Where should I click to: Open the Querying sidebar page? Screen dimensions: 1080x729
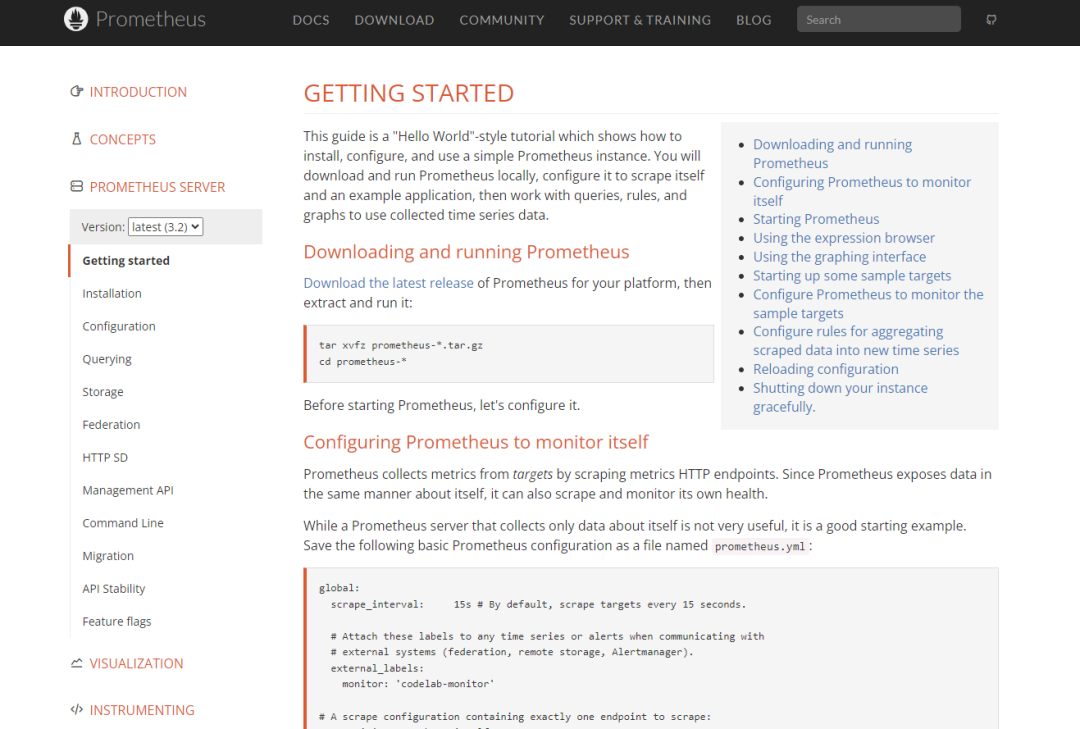[x=107, y=359]
